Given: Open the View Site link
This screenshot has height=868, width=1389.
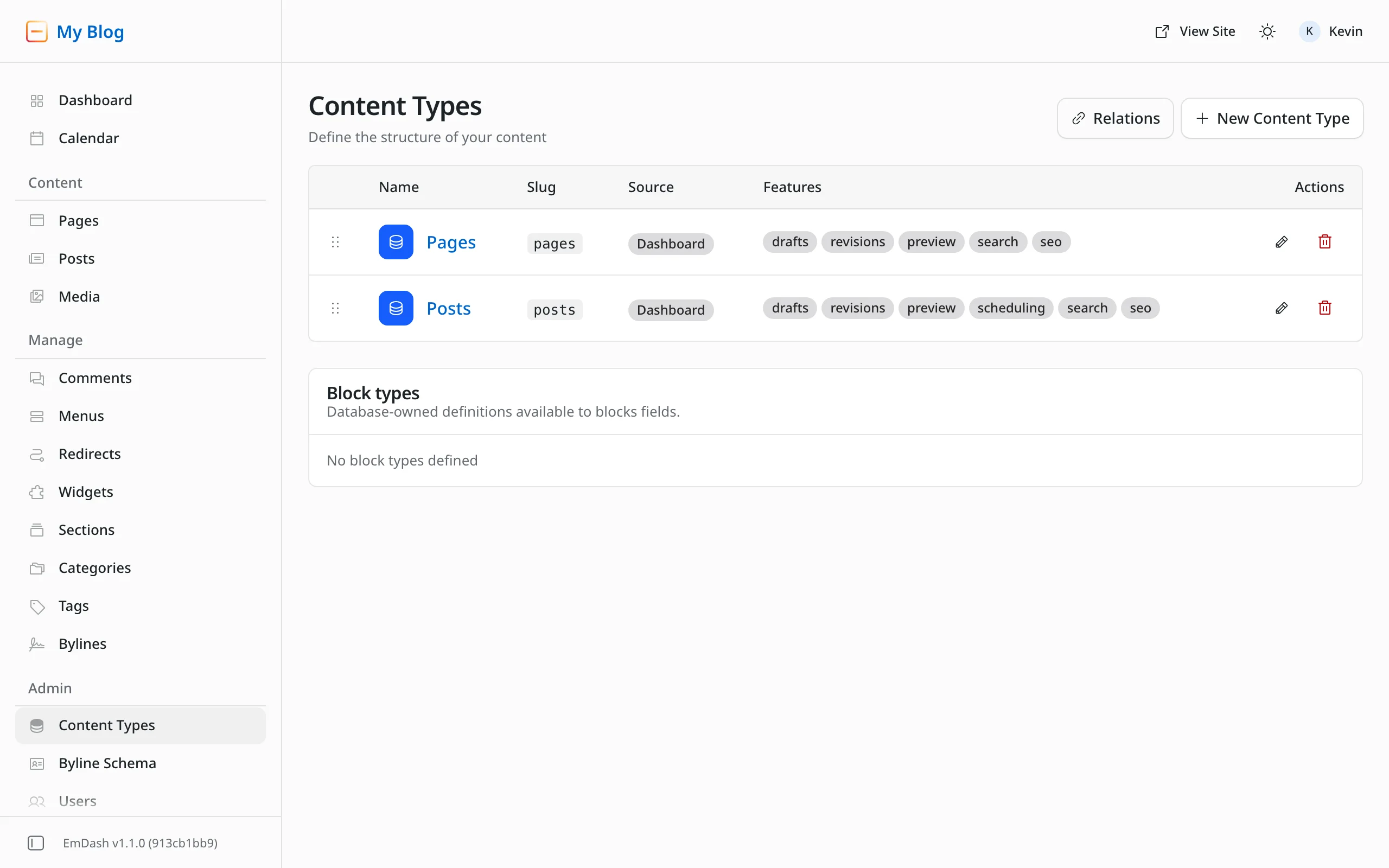Looking at the screenshot, I should [x=1194, y=31].
